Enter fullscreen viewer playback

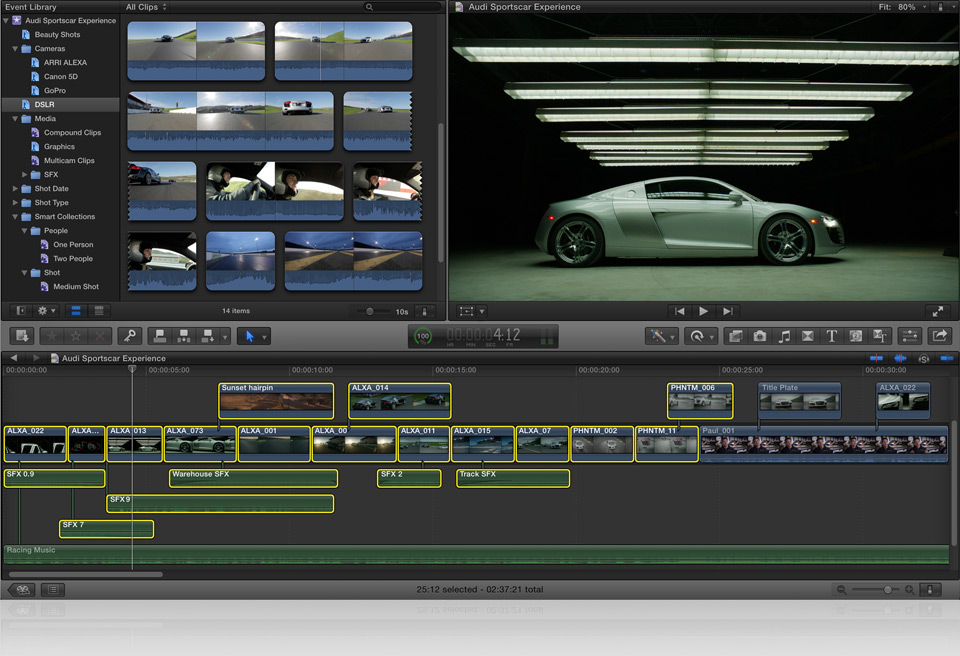(937, 311)
